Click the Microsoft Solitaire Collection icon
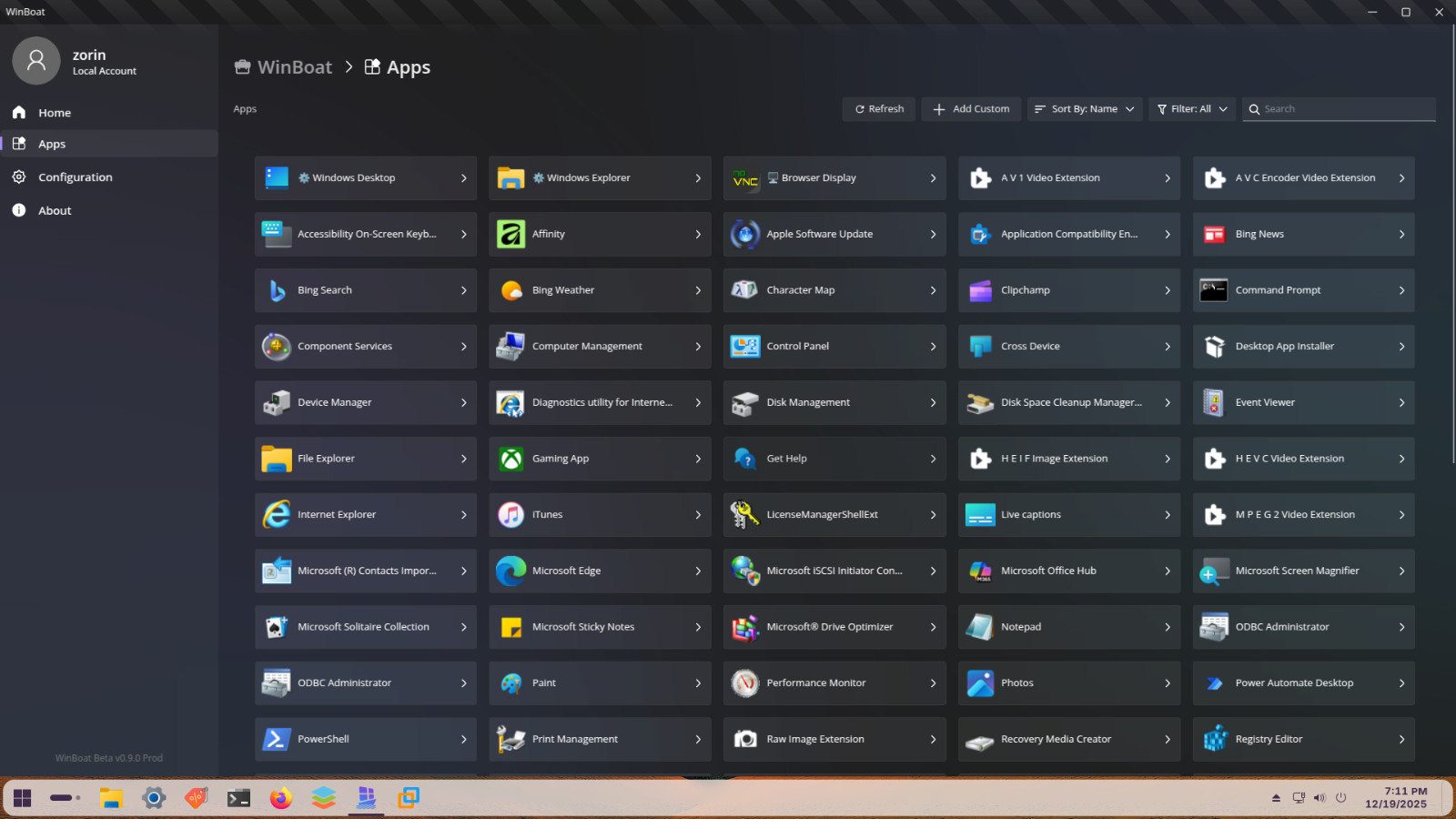The height and width of the screenshot is (819, 1456). 276,627
